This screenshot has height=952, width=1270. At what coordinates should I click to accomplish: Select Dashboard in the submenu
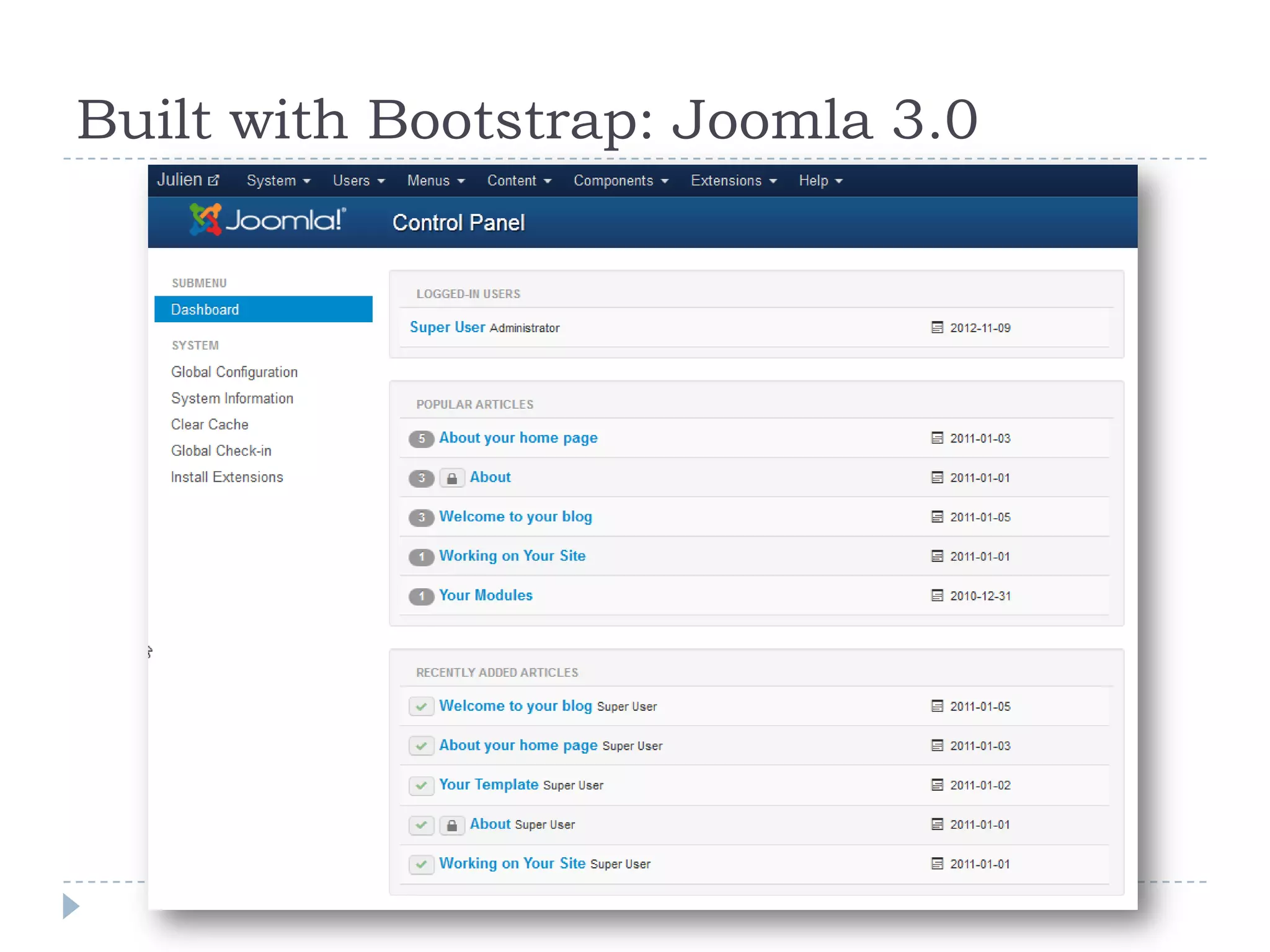264,309
